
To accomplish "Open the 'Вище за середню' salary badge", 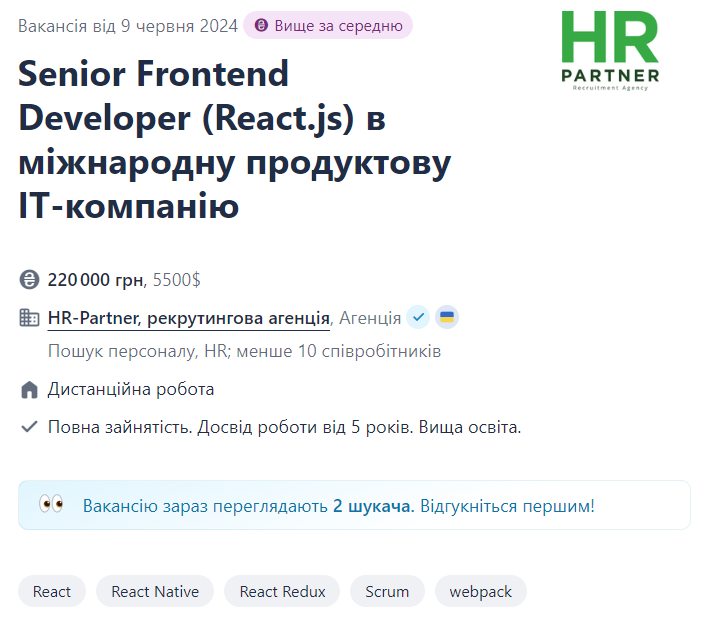I will (328, 26).
